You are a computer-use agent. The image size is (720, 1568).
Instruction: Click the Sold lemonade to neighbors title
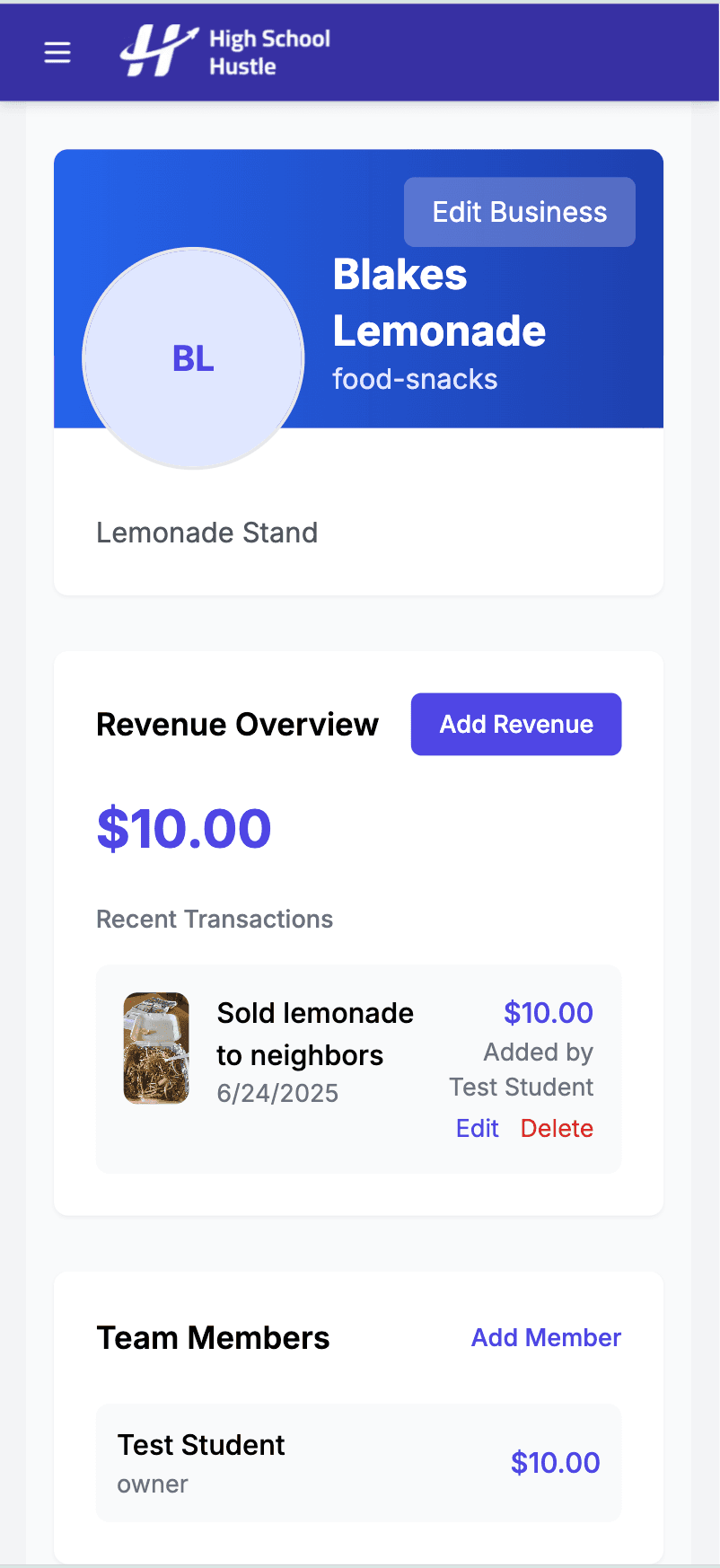315,1034
